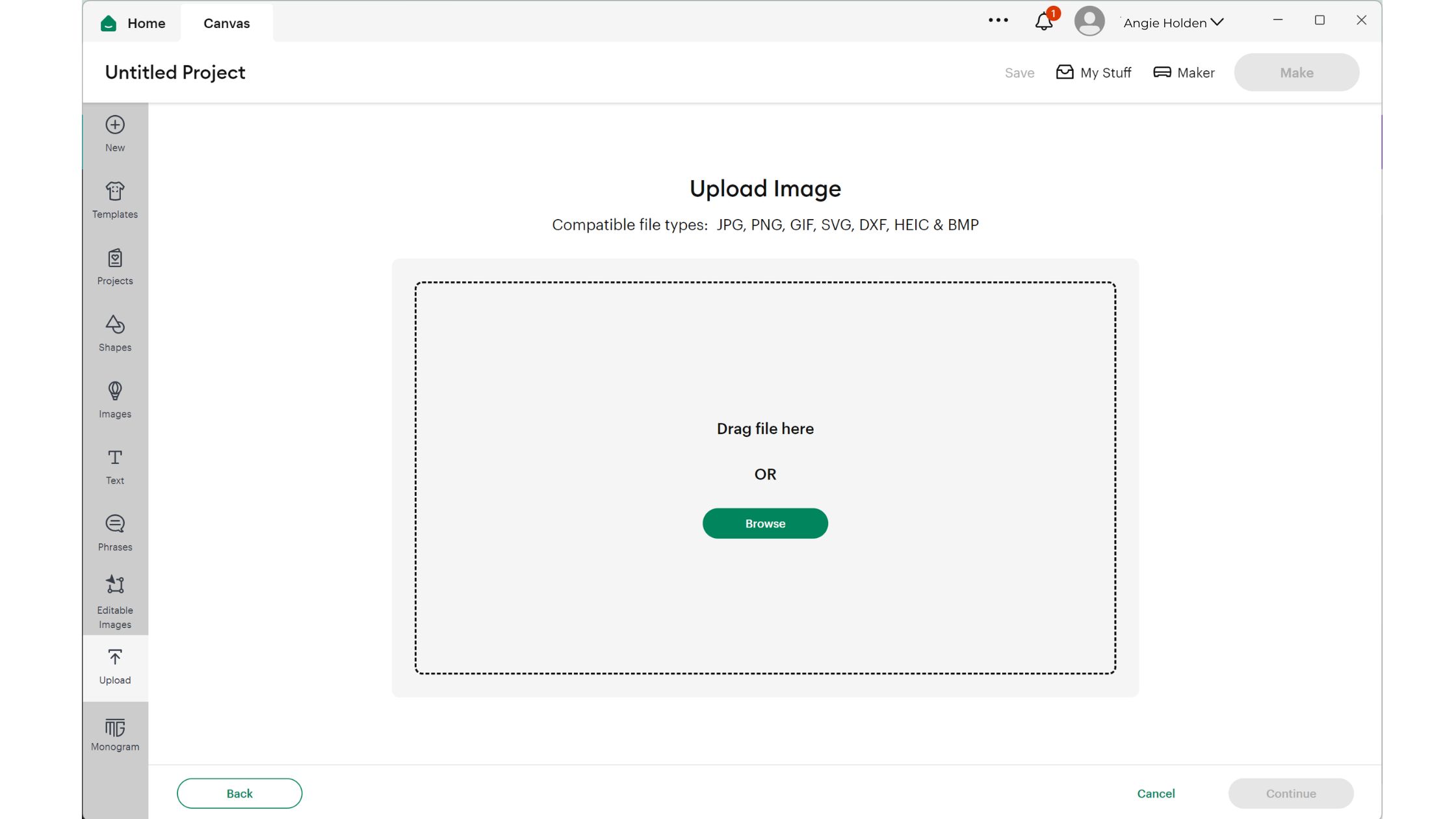Screen dimensions: 1456x819
Task: Open the notifications bell
Action: point(1044,22)
